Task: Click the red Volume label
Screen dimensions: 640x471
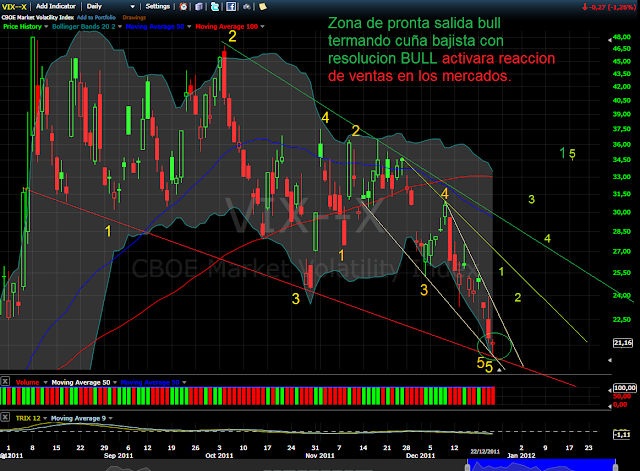Action: 27,383
